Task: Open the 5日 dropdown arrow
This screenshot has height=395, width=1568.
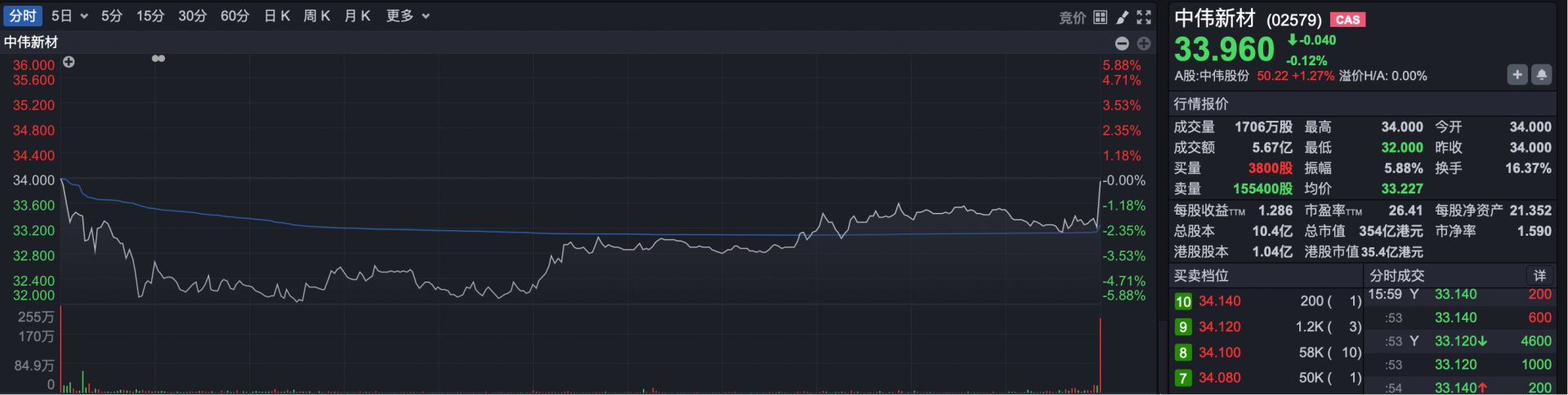Action: coord(84,16)
